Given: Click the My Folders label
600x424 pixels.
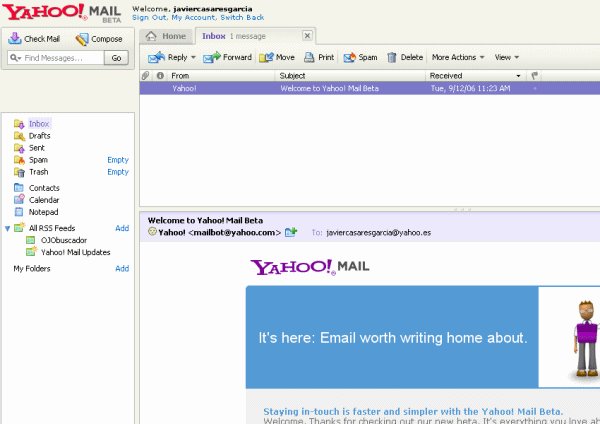Looking at the screenshot, I should [32, 268].
